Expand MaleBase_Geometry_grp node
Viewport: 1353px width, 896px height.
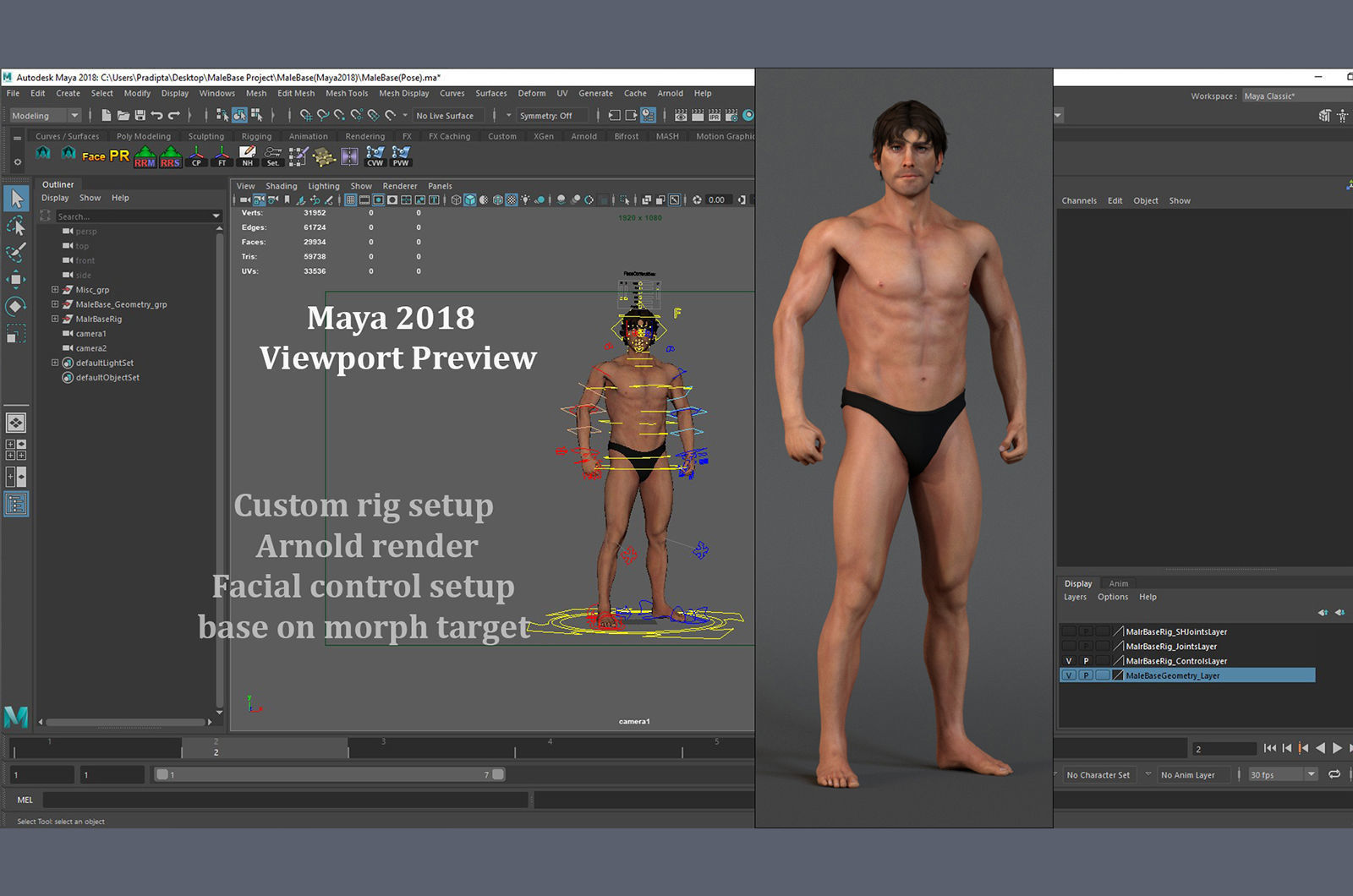click(55, 304)
